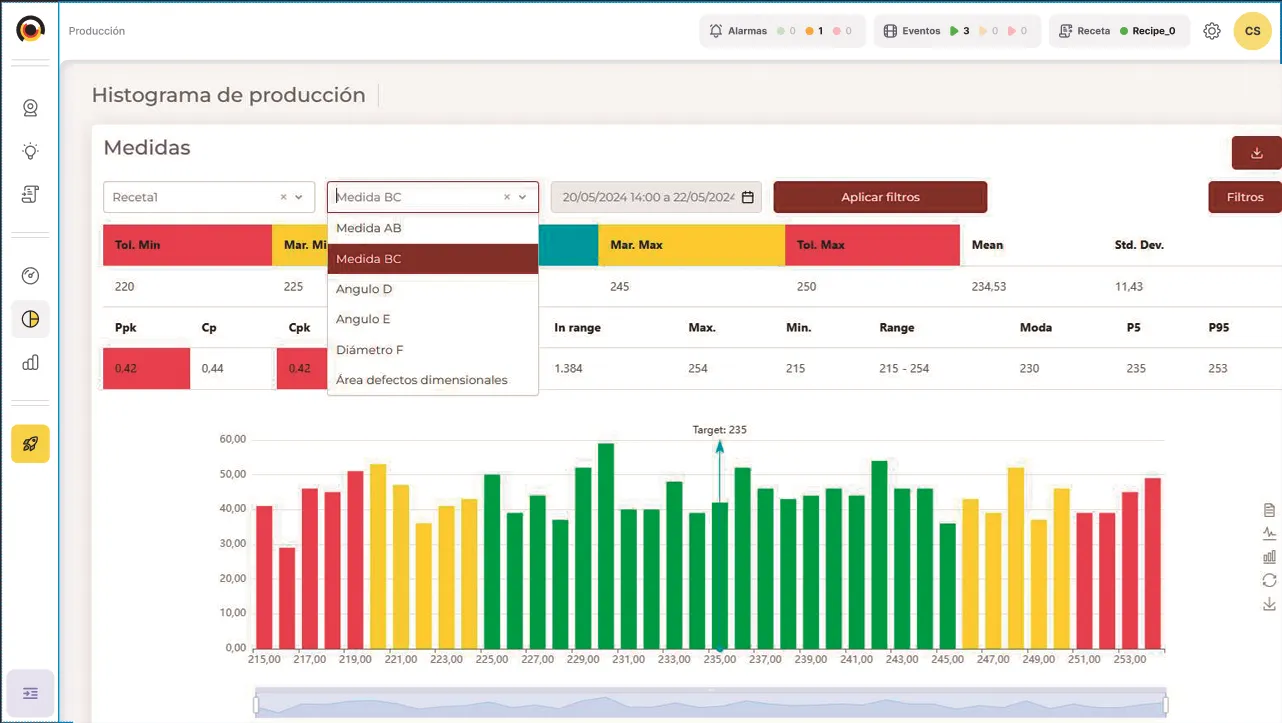
Task: Expand the Receta1 dropdown chevron
Action: coord(299,197)
